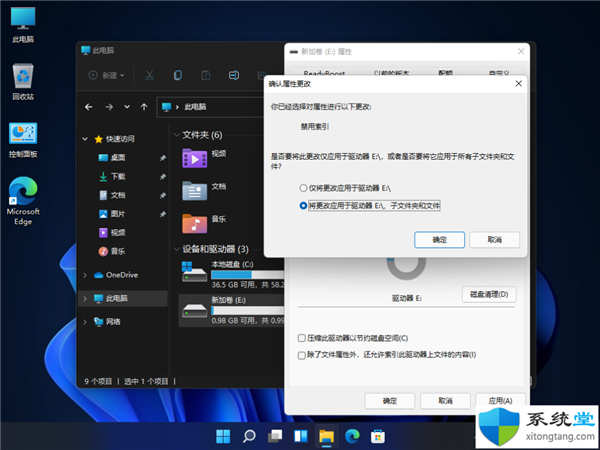Choose apply changes only to drive E:\
This screenshot has height=450, width=600.
point(345,188)
